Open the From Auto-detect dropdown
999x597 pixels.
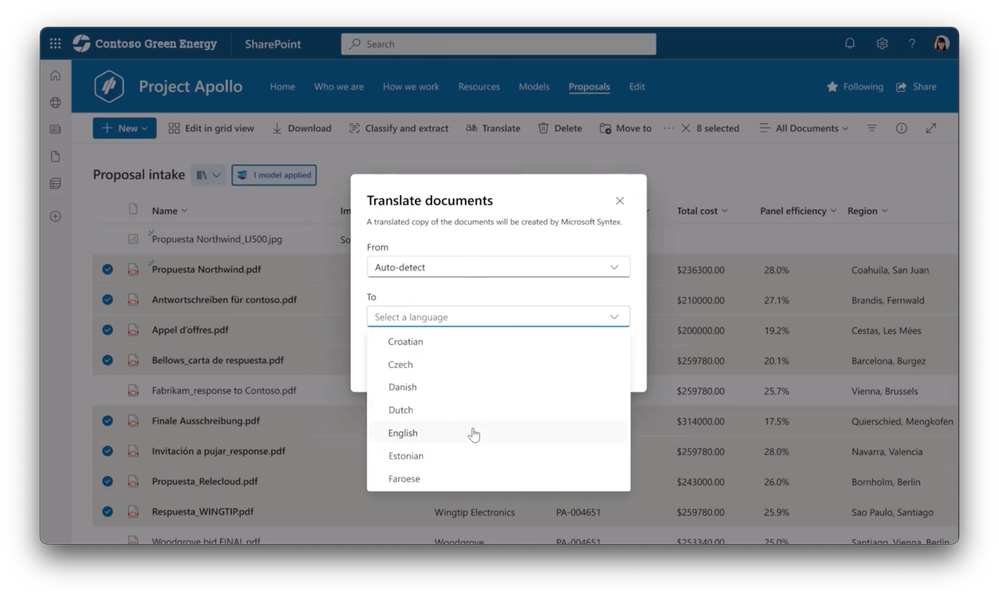[498, 267]
